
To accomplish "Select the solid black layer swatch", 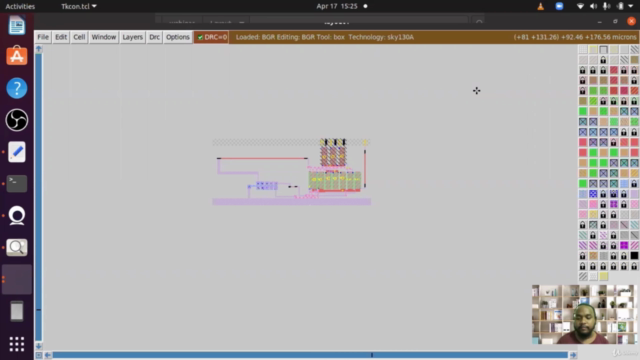I will (634, 256).
